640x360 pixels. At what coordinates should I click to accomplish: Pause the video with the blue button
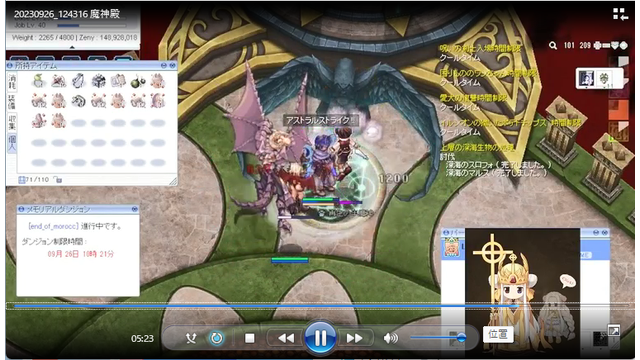(x=320, y=338)
